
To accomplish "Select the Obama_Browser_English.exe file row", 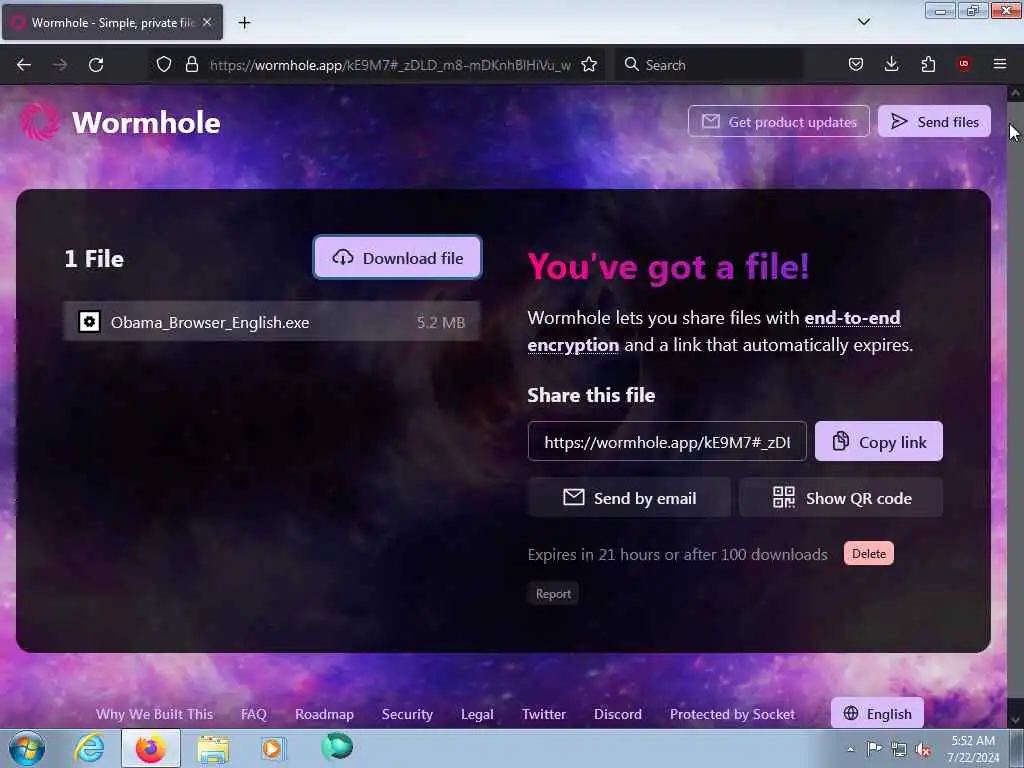I will [272, 322].
